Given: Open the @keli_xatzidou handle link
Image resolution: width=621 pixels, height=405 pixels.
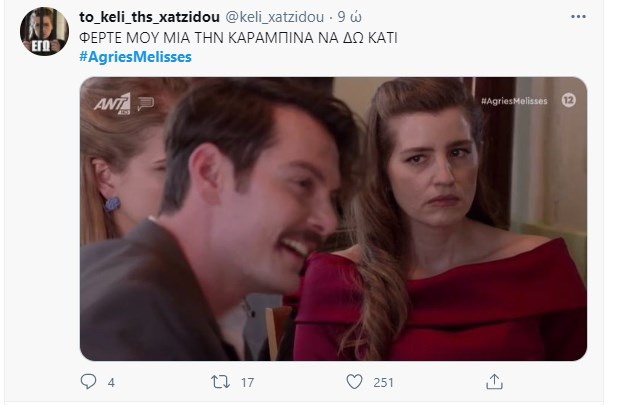Looking at the screenshot, I should point(274,17).
